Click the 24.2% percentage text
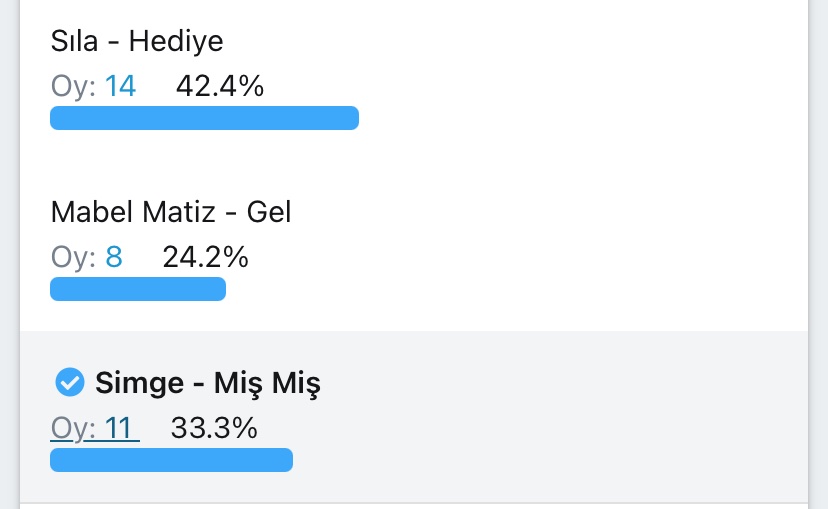This screenshot has height=509, width=828. pos(205,258)
